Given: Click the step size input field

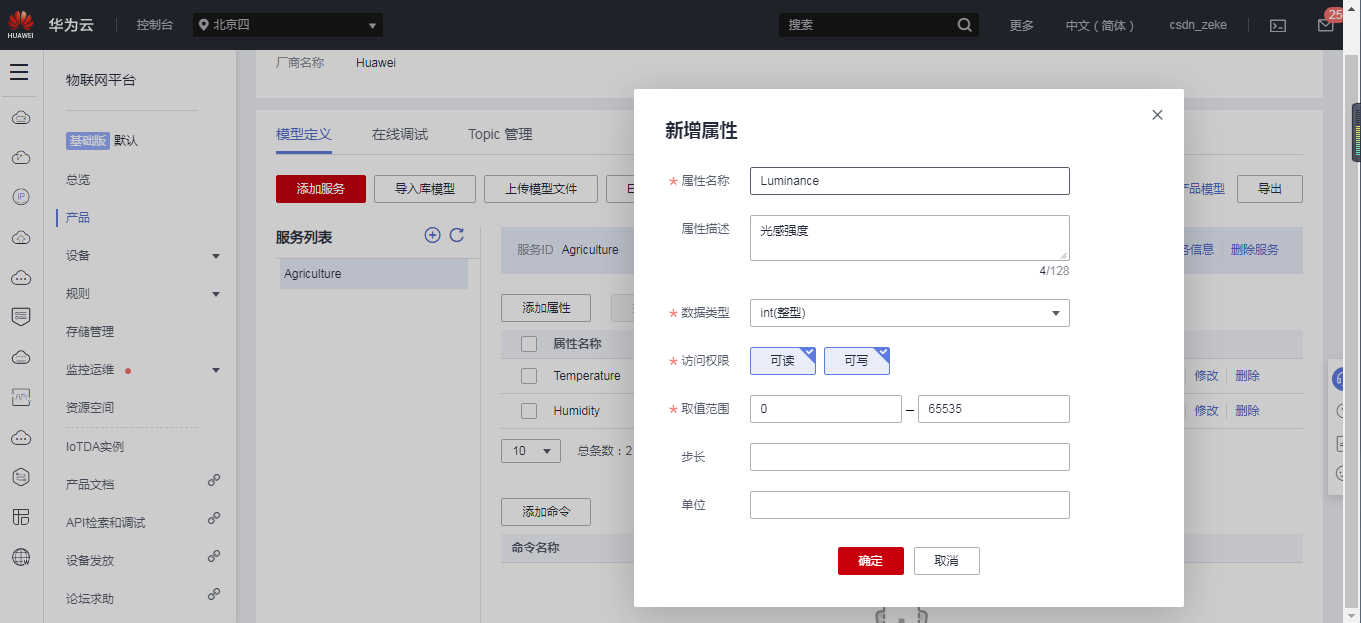Looking at the screenshot, I should (909, 457).
